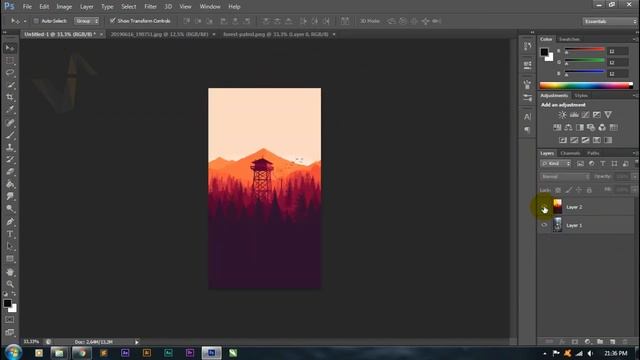This screenshot has height=360, width=640.
Task: Open the Image menu
Action: [x=64, y=7]
